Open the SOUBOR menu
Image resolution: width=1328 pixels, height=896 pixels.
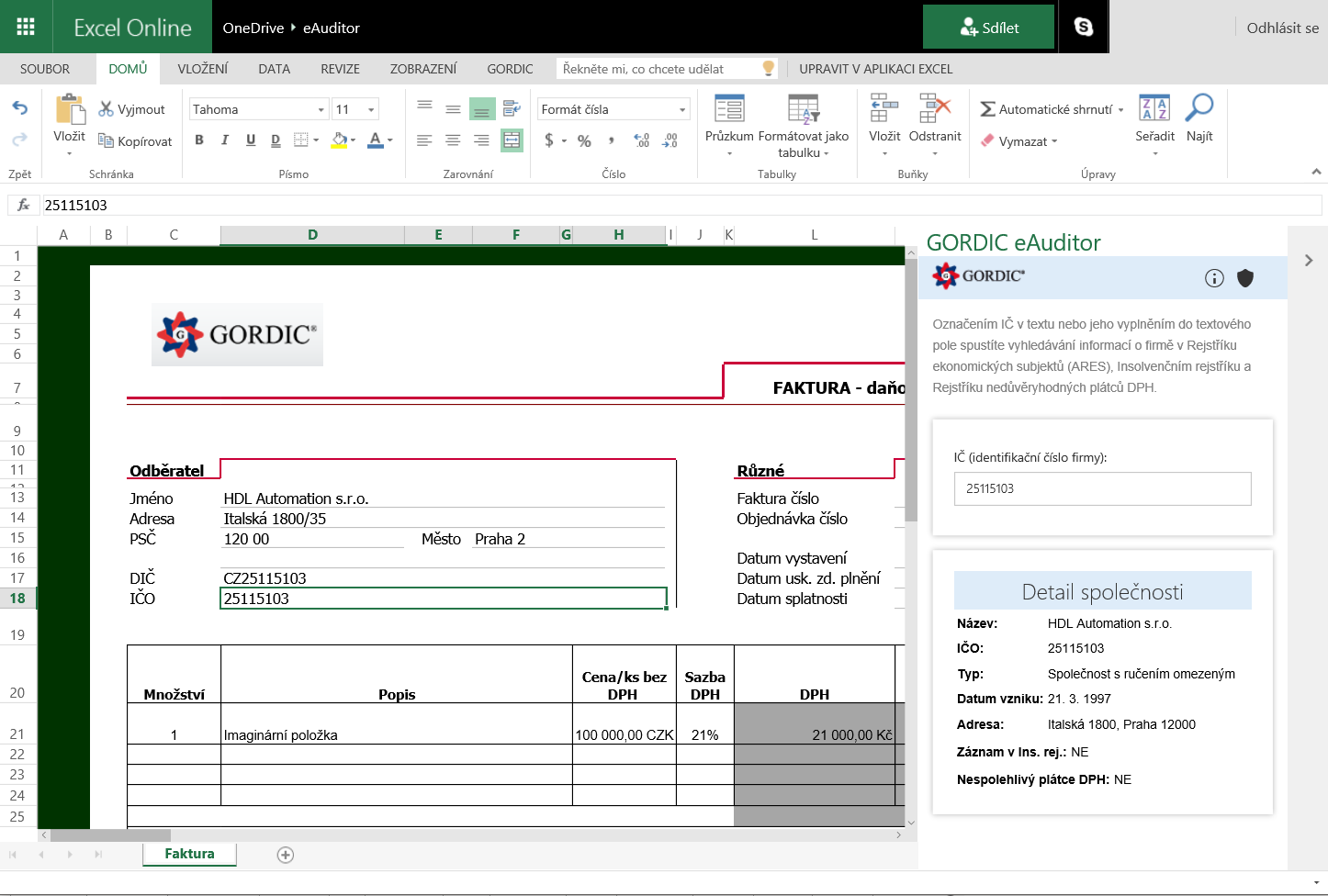(45, 69)
